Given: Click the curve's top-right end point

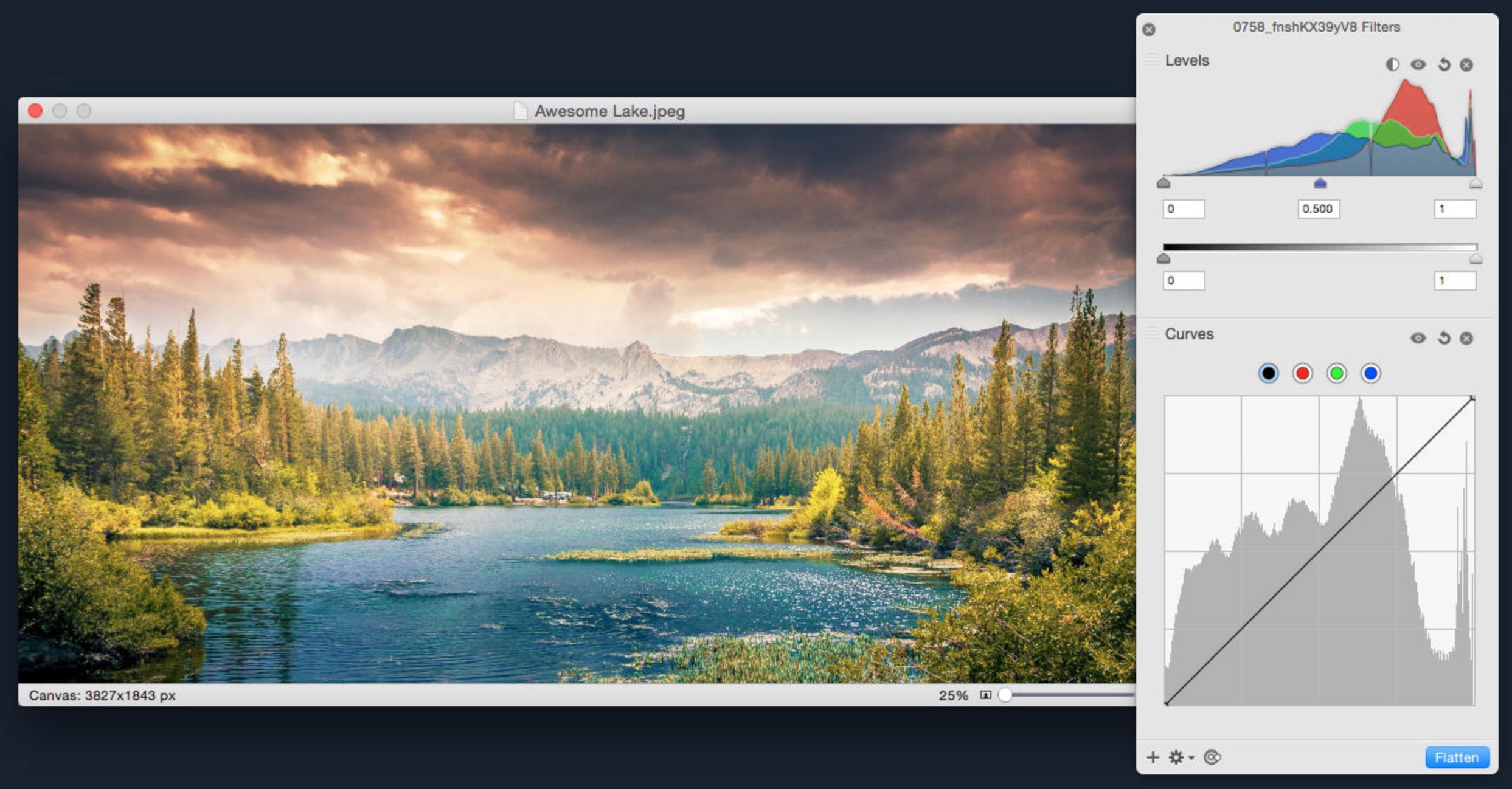Looking at the screenshot, I should [x=1472, y=398].
